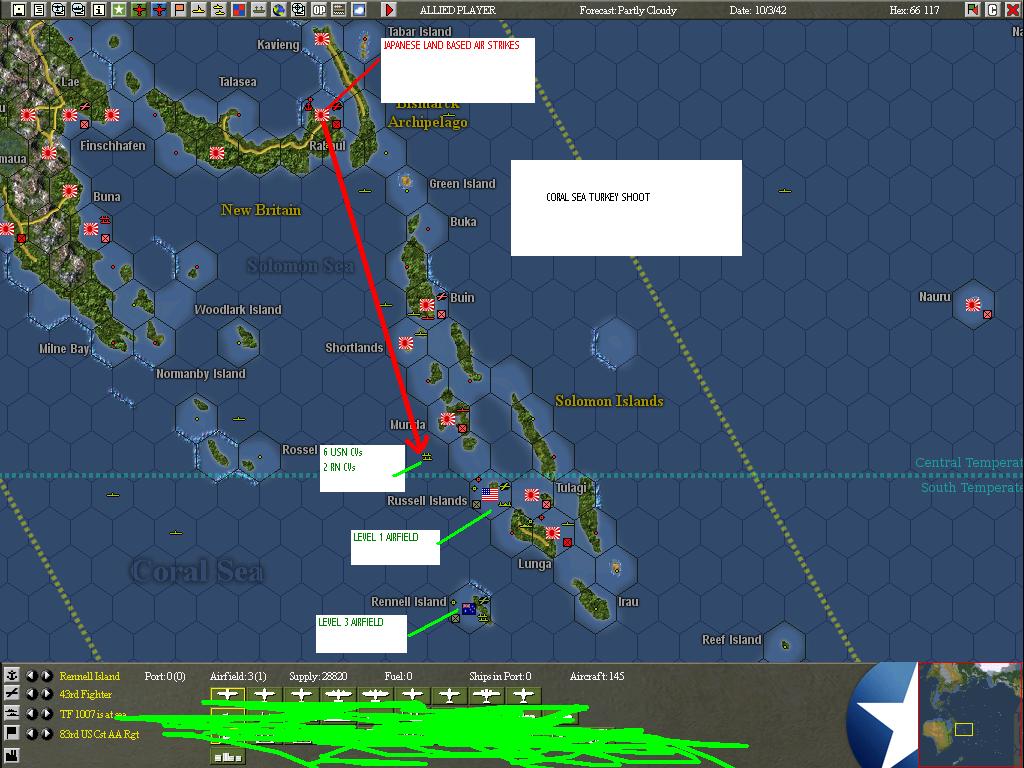Select the Japanese base marker at Shortlands
The height and width of the screenshot is (768, 1024).
pyautogui.click(x=406, y=342)
